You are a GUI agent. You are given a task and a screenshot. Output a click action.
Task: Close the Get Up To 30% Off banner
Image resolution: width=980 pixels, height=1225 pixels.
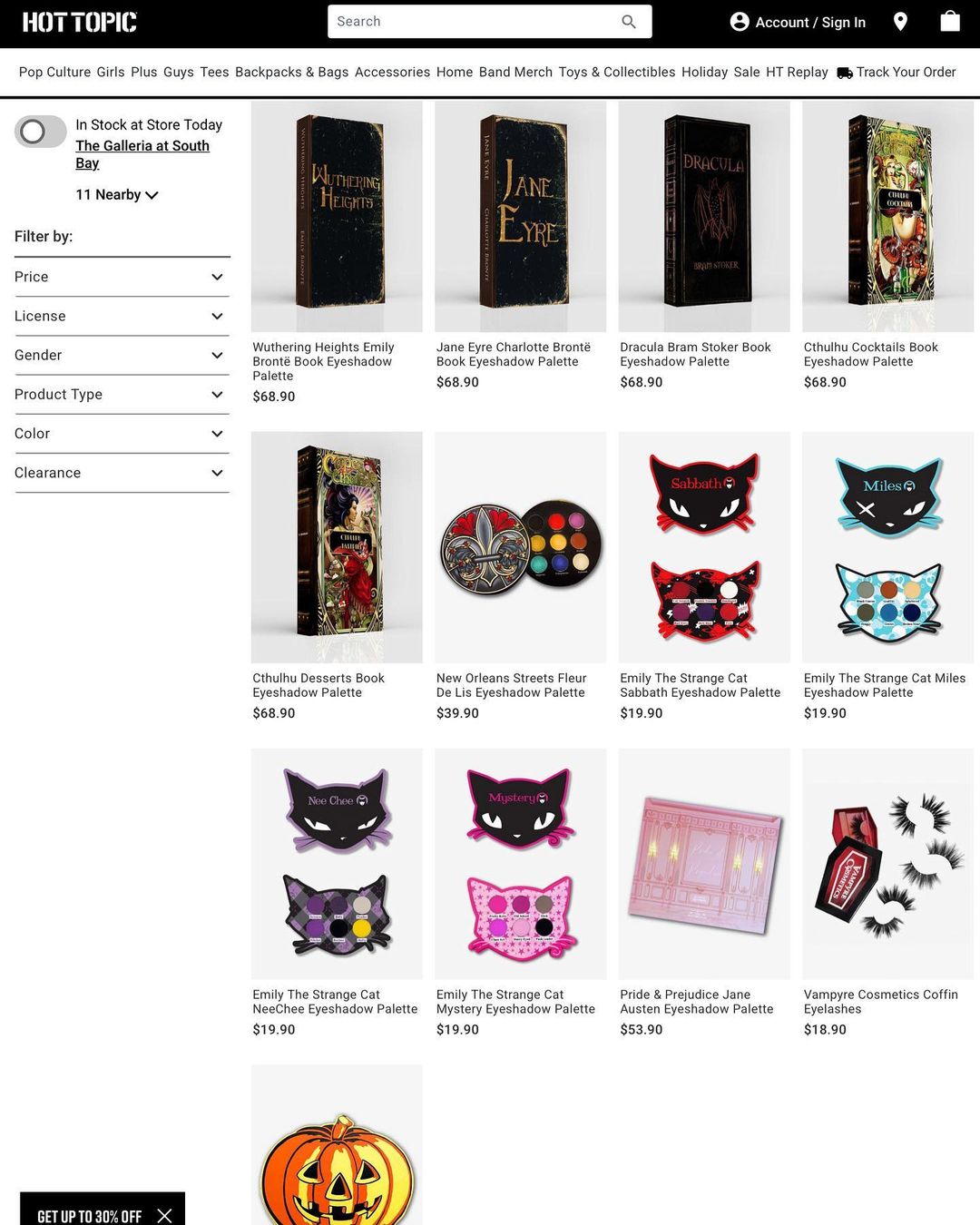tap(164, 1216)
